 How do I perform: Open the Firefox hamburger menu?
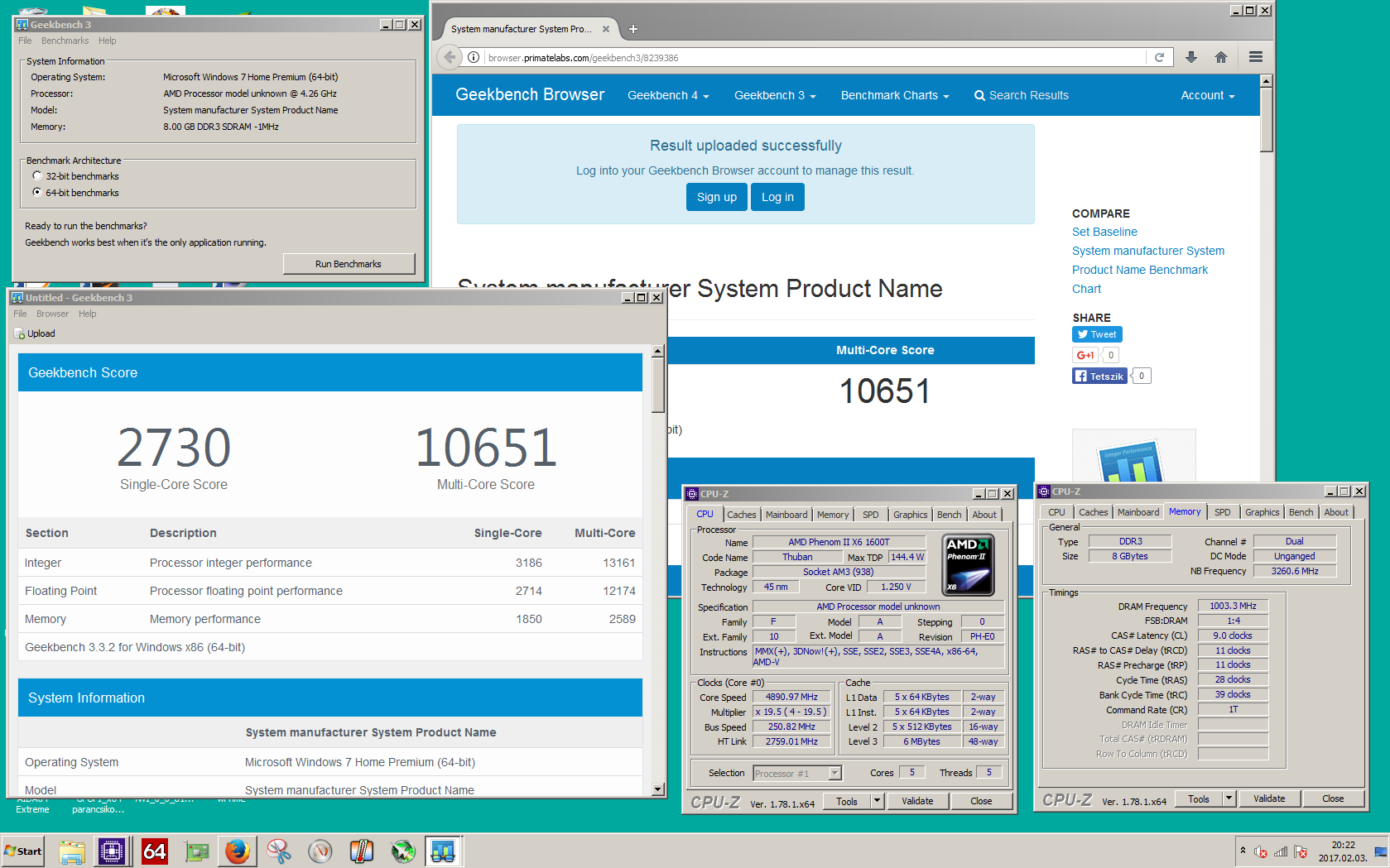(1256, 57)
